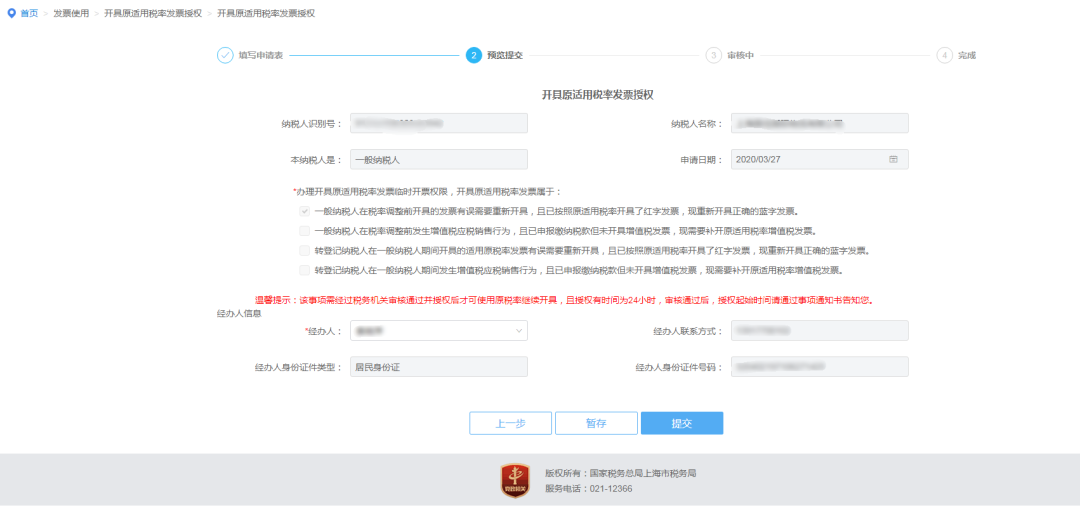Viewport: 1080px width, 517px height.
Task: Click the last breadcrumb 开具原适用税率发票授权
Action: click(x=266, y=13)
